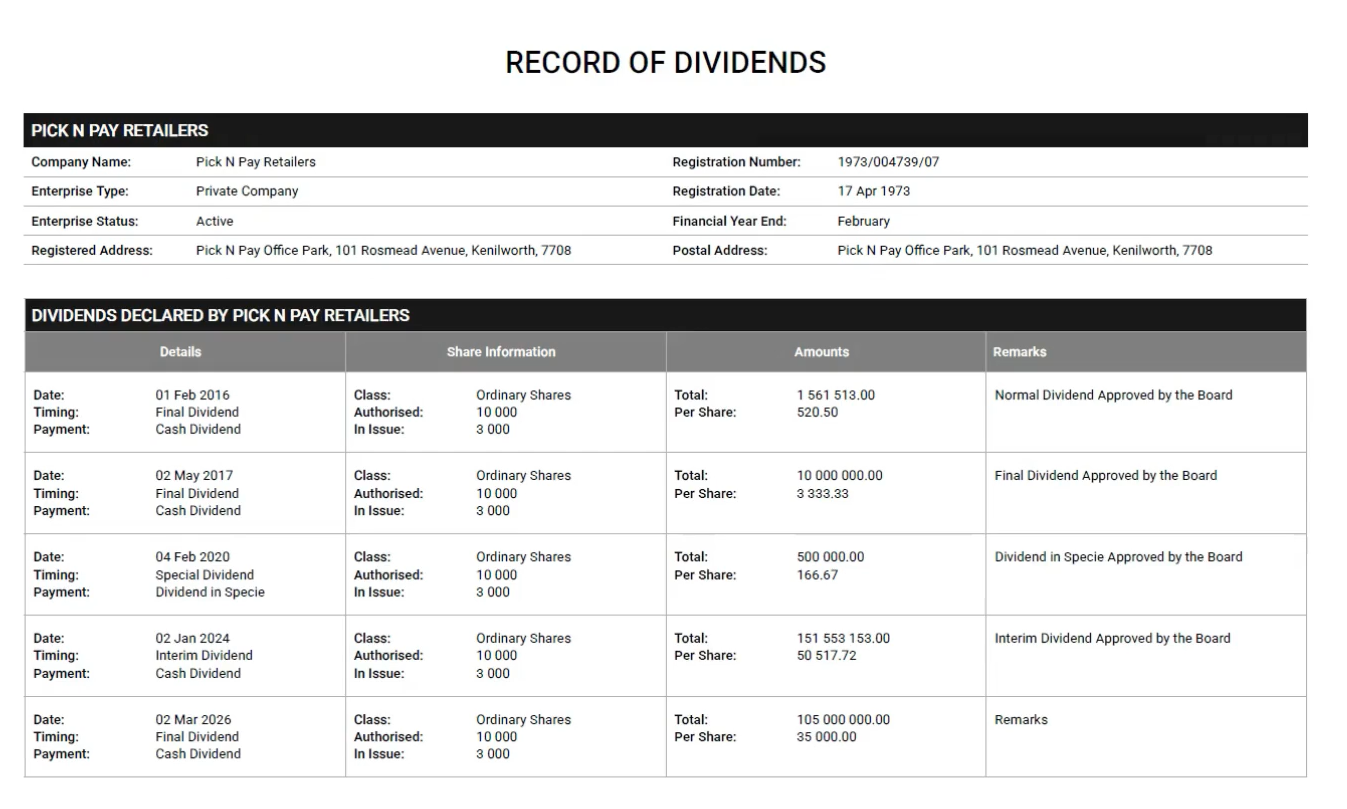Select per share amount 50 517.72
The image size is (1347, 809).
pos(827,656)
